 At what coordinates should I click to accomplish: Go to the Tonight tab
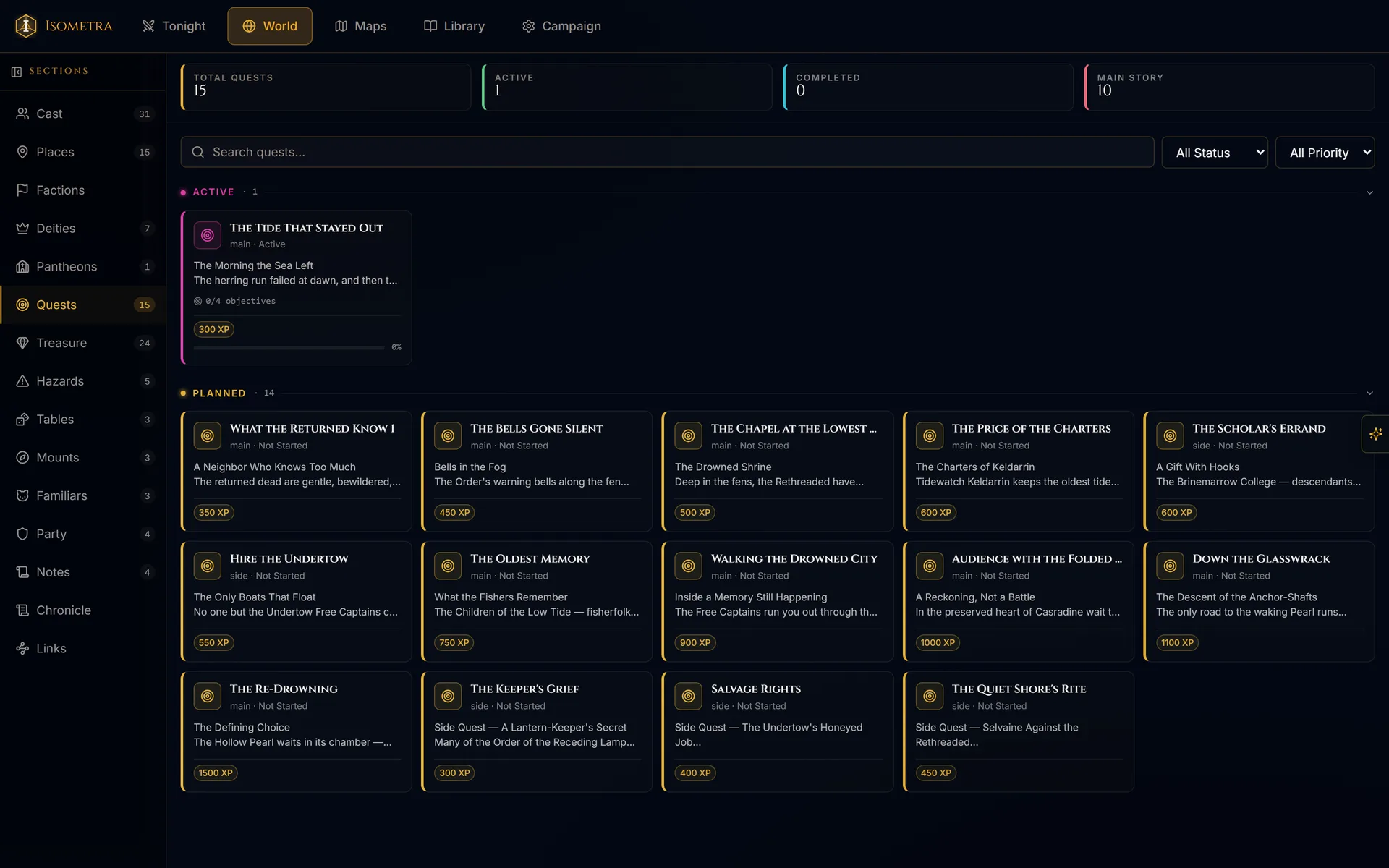(174, 26)
